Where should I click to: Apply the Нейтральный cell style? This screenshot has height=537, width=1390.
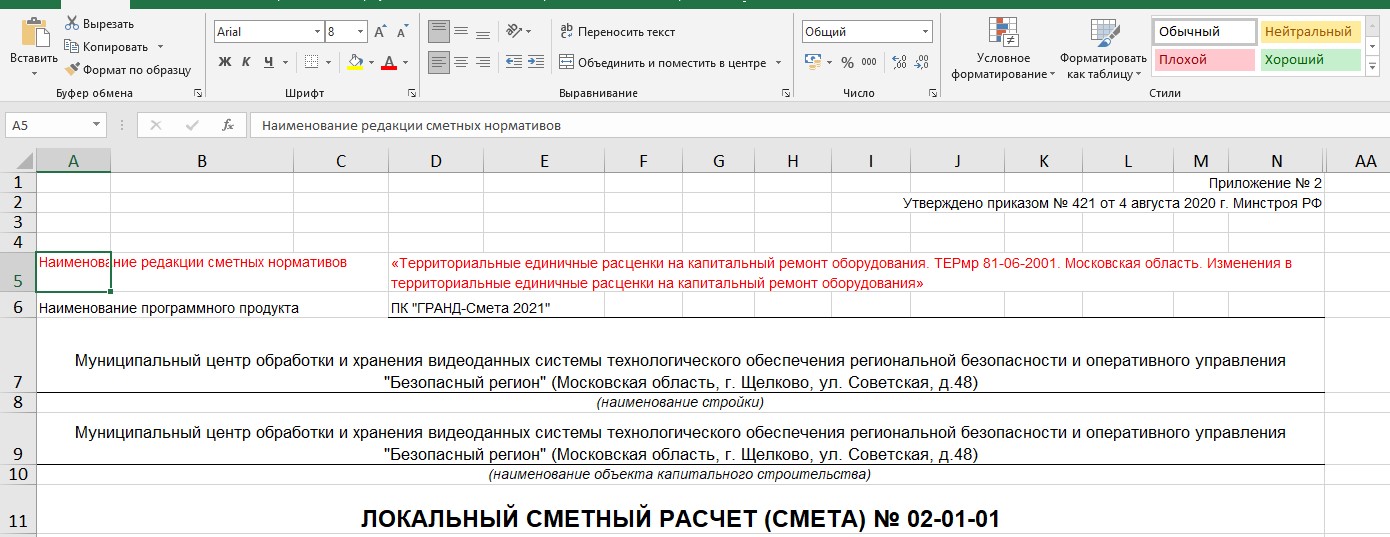pos(1310,32)
